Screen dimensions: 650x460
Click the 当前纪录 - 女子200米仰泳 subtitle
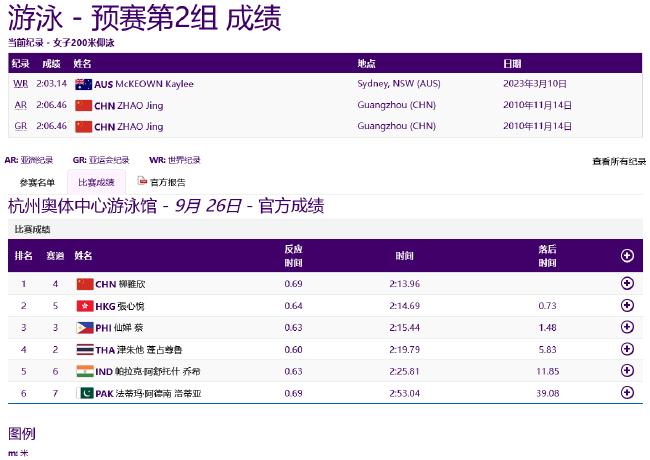pyautogui.click(x=61, y=43)
